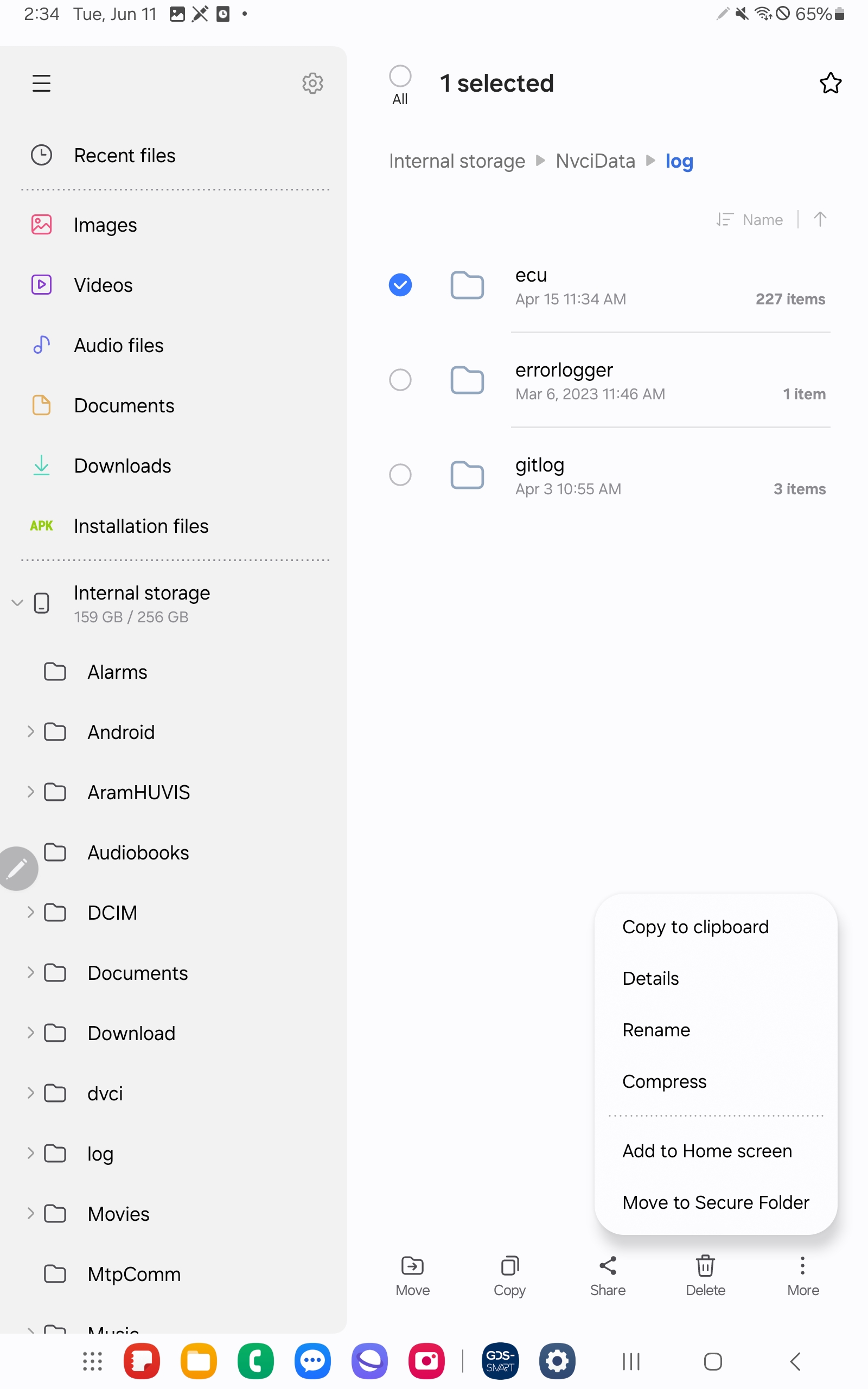This screenshot has height=1389, width=868.
Task: Open Installation files APK category
Action: [174, 526]
